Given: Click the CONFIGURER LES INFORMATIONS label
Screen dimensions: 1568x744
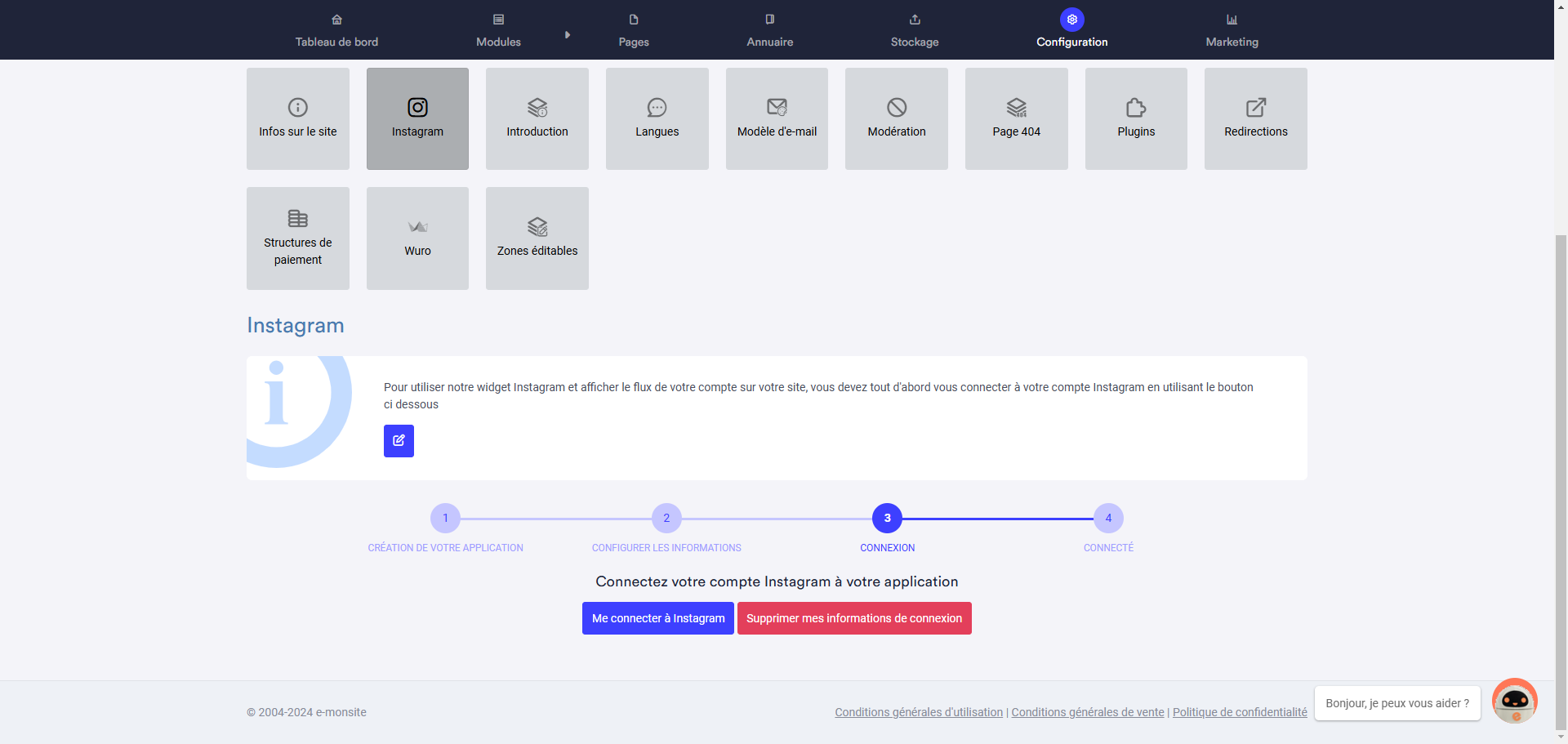Looking at the screenshot, I should pyautogui.click(x=666, y=548).
